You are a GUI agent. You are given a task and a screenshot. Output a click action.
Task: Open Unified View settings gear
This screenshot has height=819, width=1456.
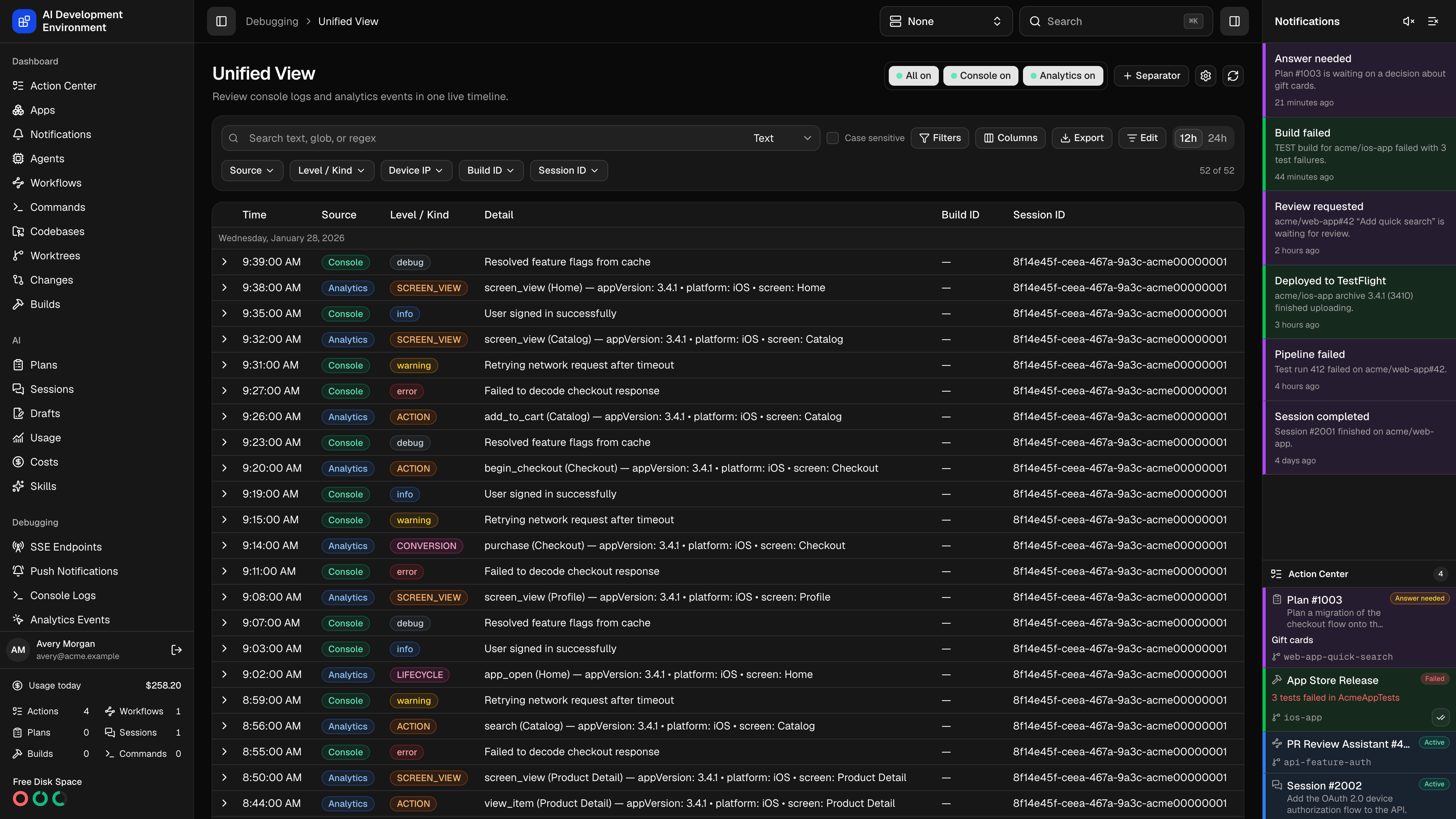pyautogui.click(x=1206, y=76)
